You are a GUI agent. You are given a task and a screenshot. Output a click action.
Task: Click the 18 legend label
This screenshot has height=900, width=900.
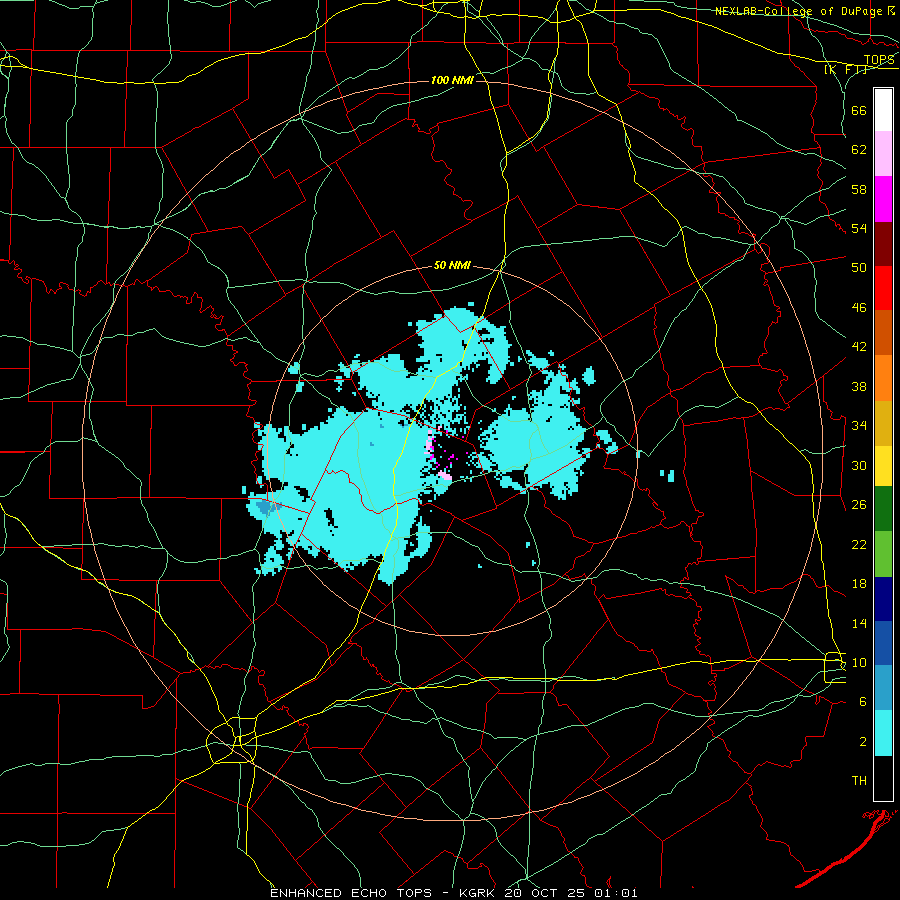(859, 584)
